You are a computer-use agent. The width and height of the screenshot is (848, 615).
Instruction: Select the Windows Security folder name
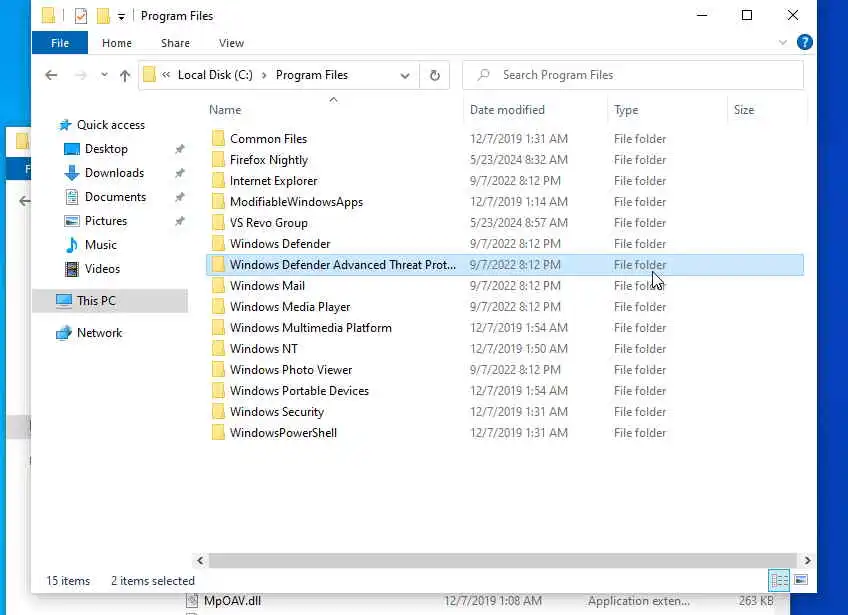[x=277, y=412]
